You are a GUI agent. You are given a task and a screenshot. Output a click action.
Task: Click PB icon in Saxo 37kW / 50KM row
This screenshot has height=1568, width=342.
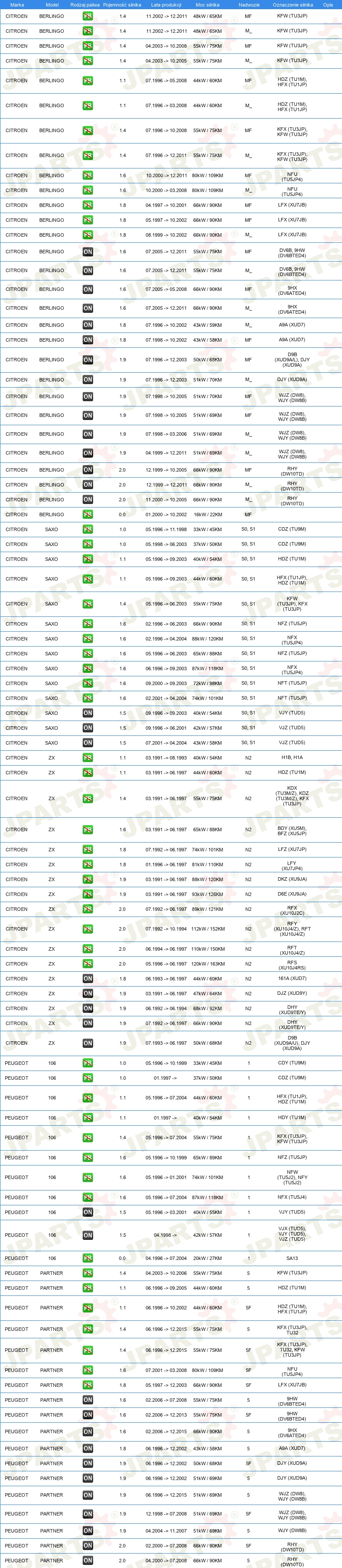(87, 545)
